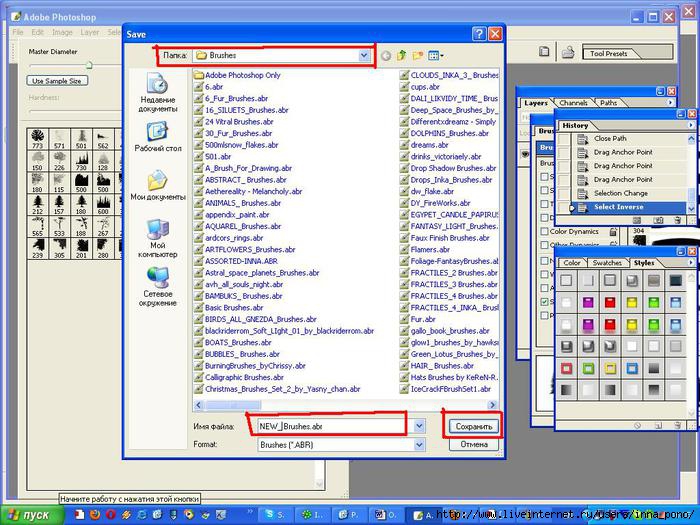
Task: Click the file browser icon next to Tool Presets
Action: click(x=568, y=52)
